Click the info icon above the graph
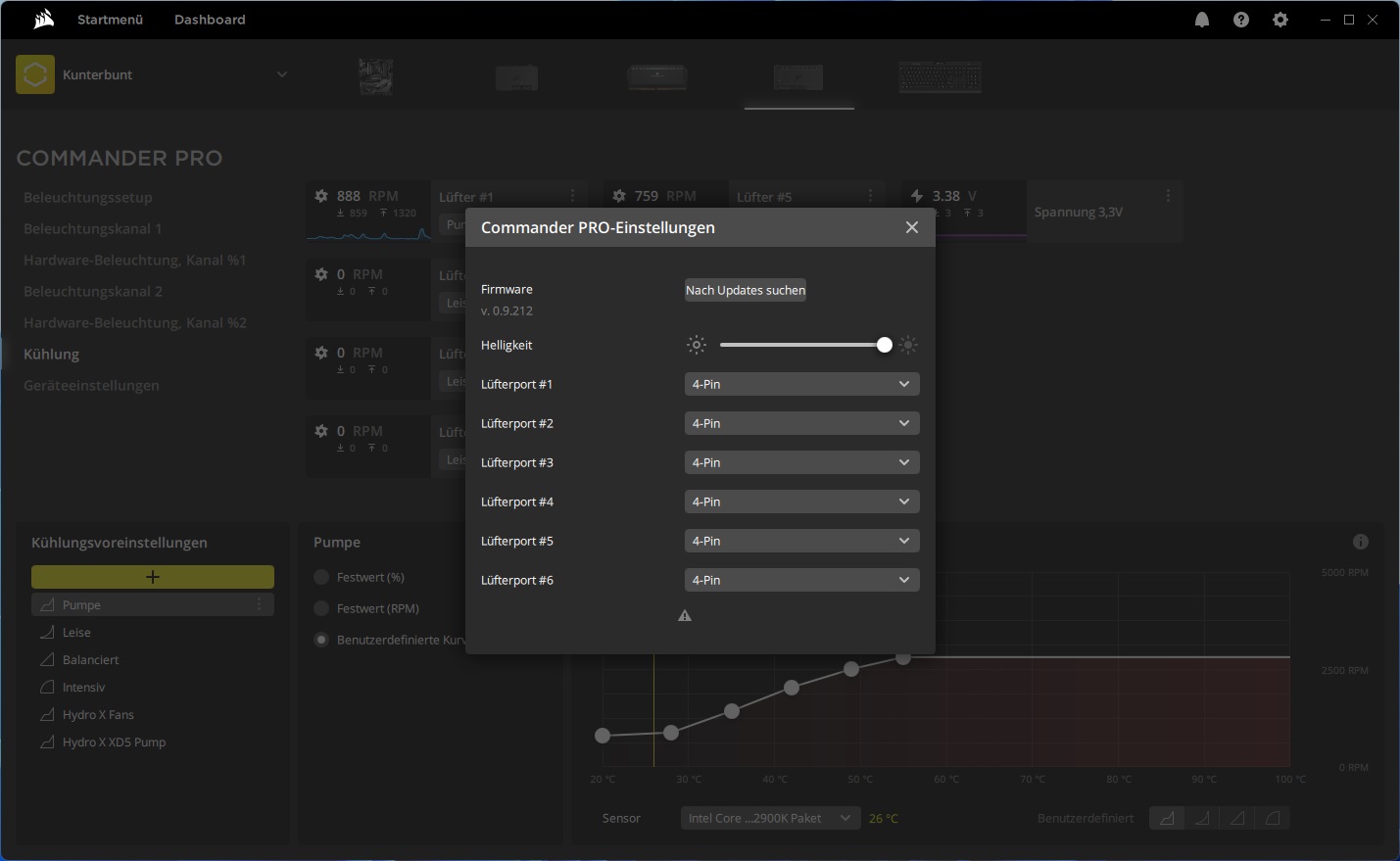 click(x=1361, y=542)
